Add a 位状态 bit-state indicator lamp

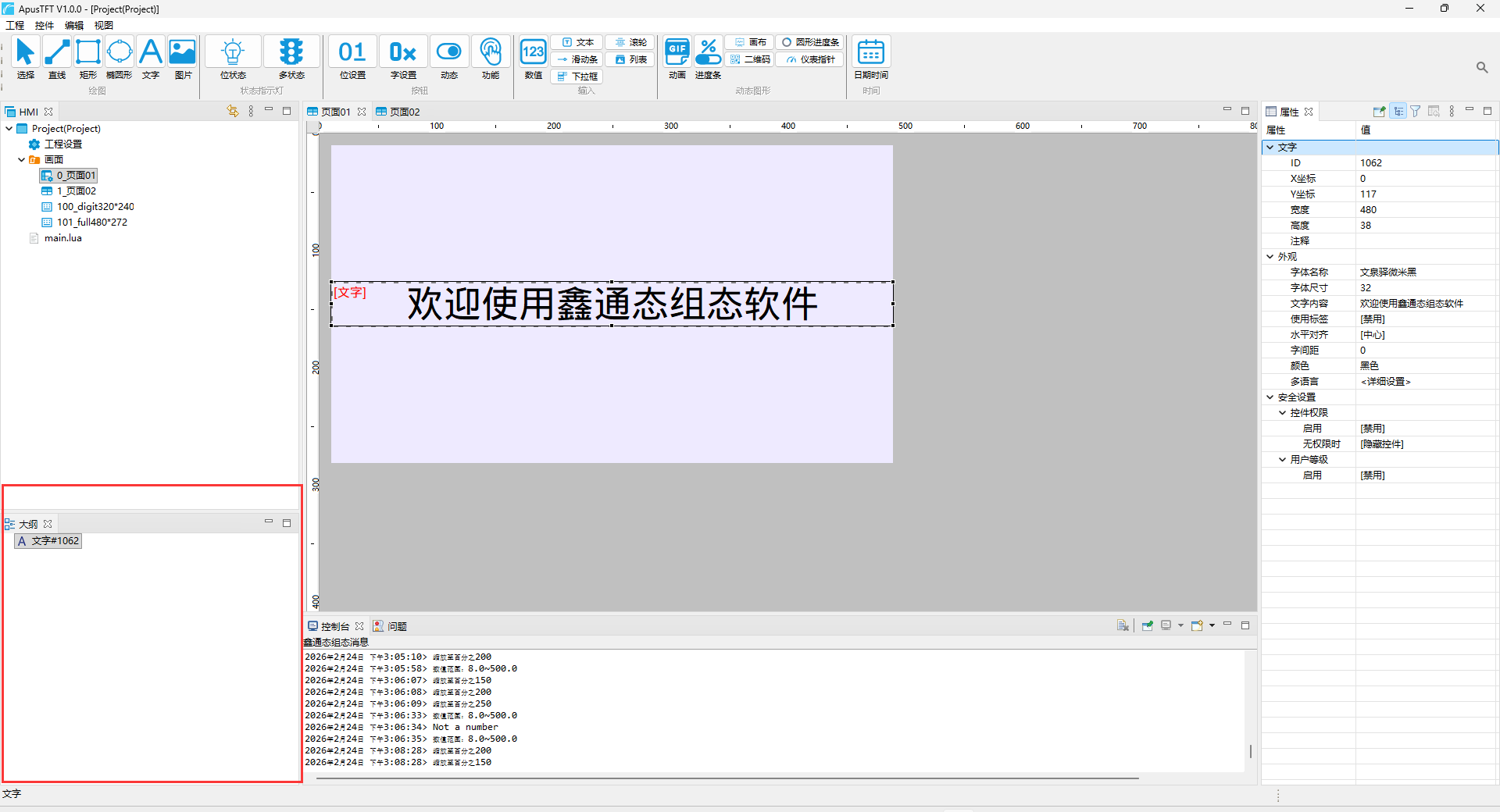[x=233, y=59]
